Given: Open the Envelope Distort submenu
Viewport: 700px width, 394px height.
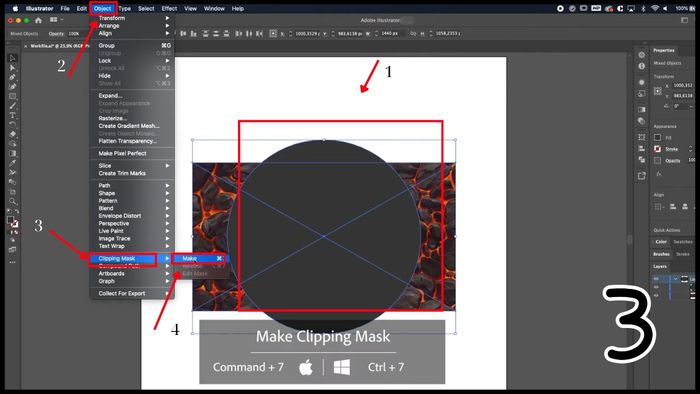Looking at the screenshot, I should (132, 216).
